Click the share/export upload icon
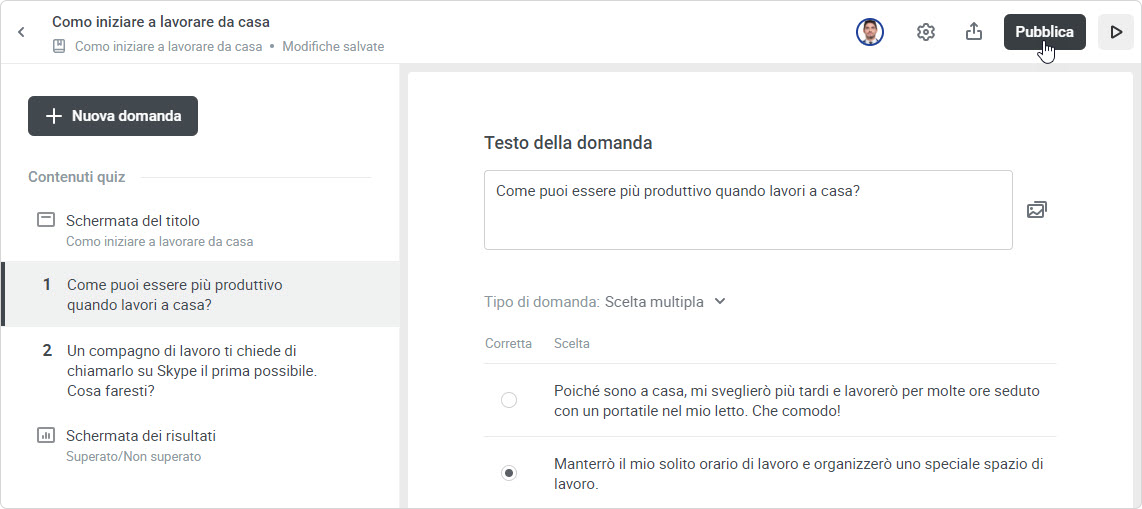The image size is (1142, 509). click(974, 32)
